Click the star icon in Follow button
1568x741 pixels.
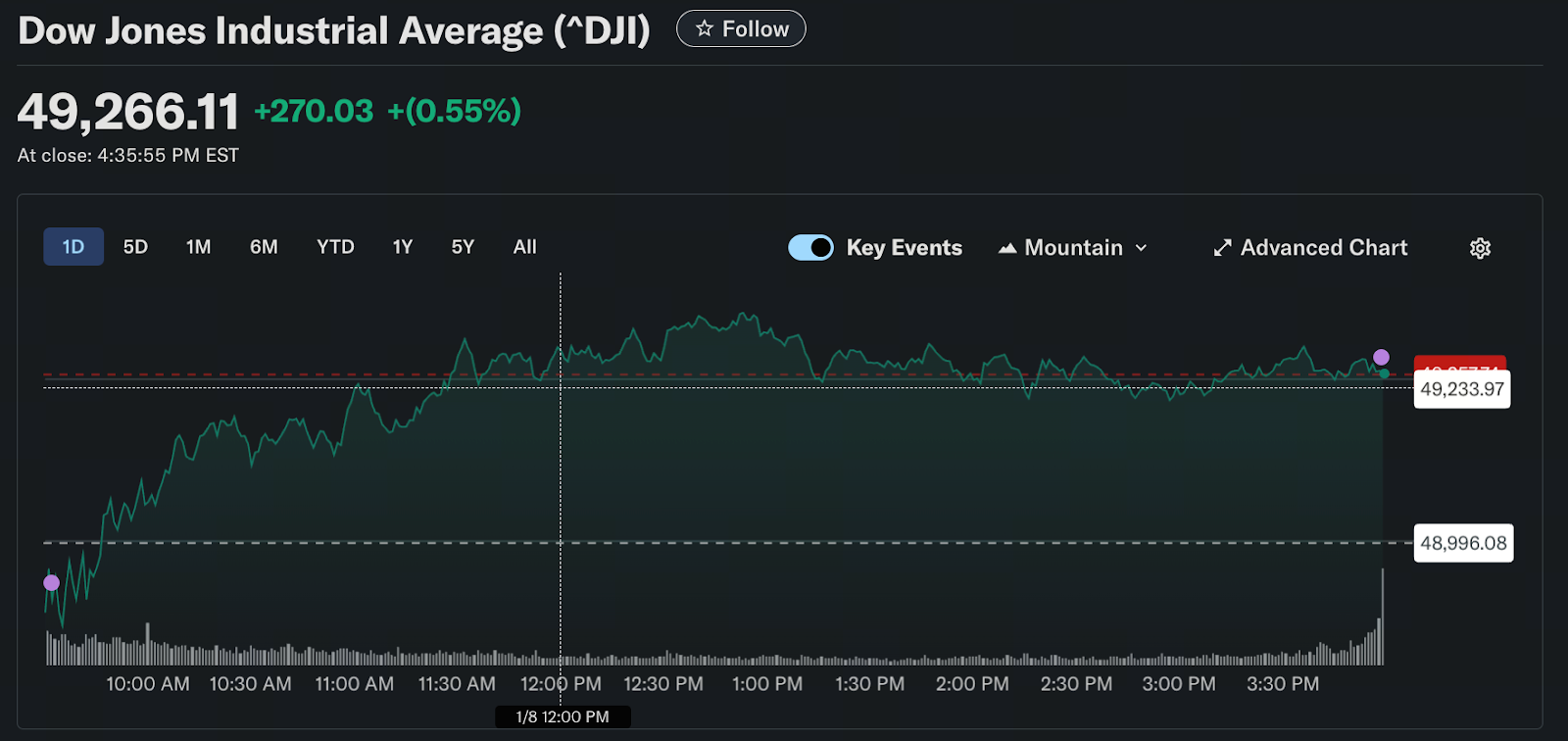[705, 29]
